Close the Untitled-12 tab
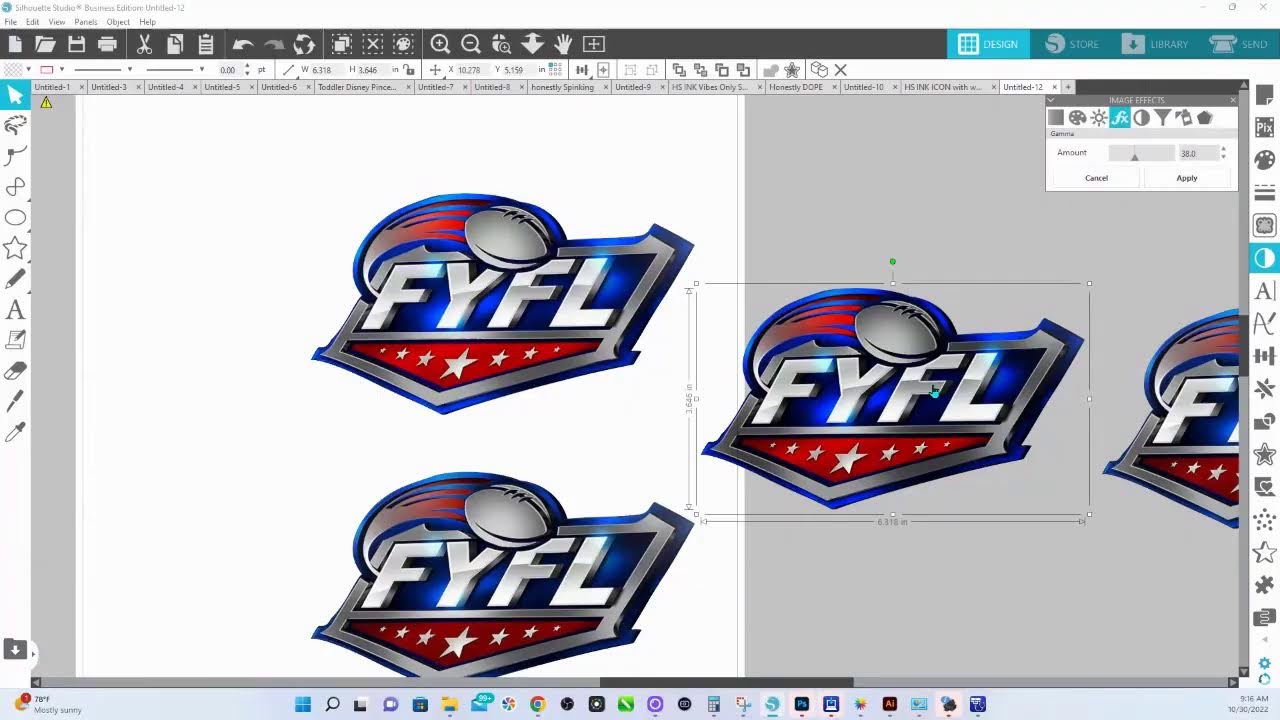The height and width of the screenshot is (720, 1280). pyautogui.click(x=1053, y=87)
